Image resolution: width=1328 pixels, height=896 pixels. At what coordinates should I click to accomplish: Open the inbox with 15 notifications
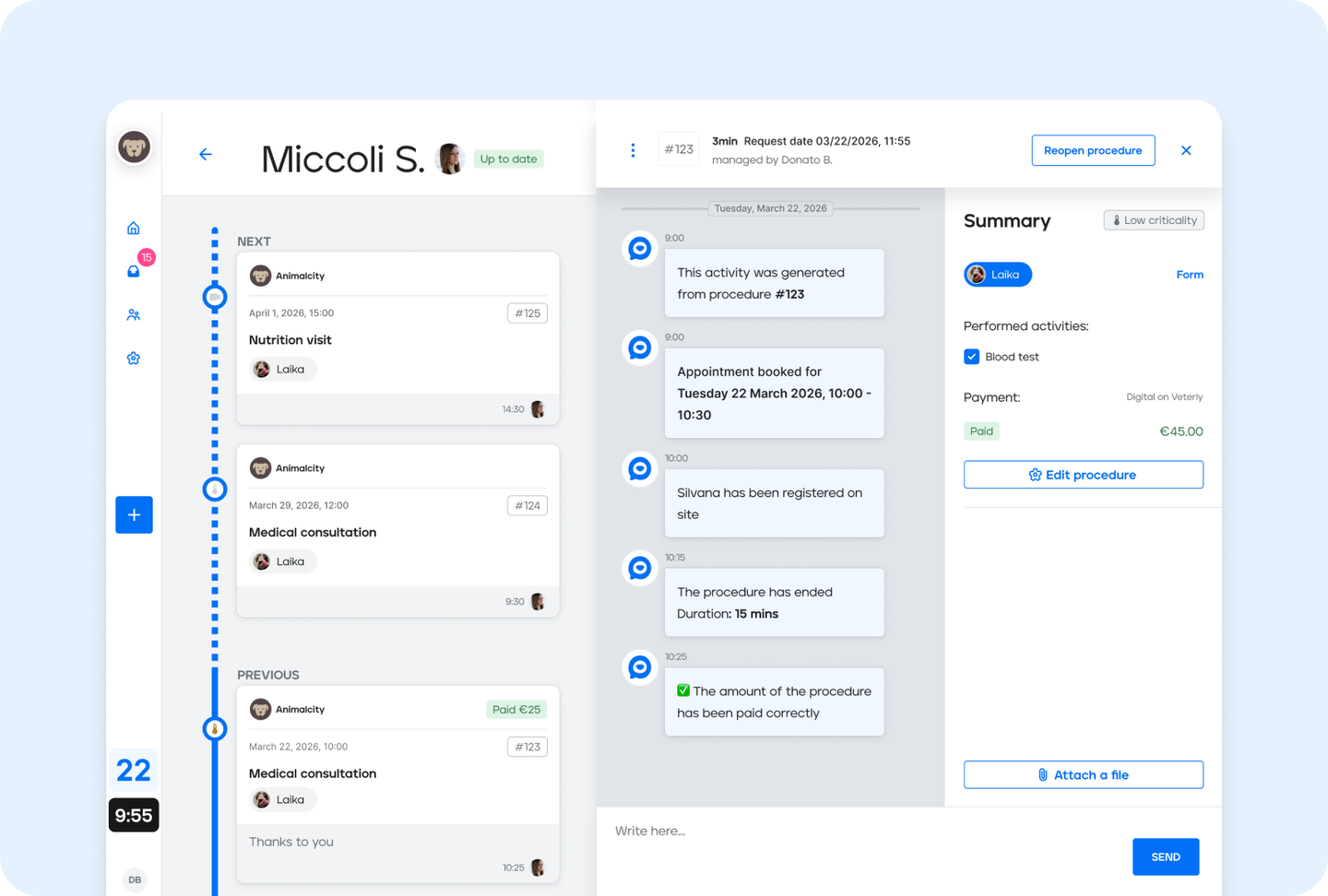point(135,270)
